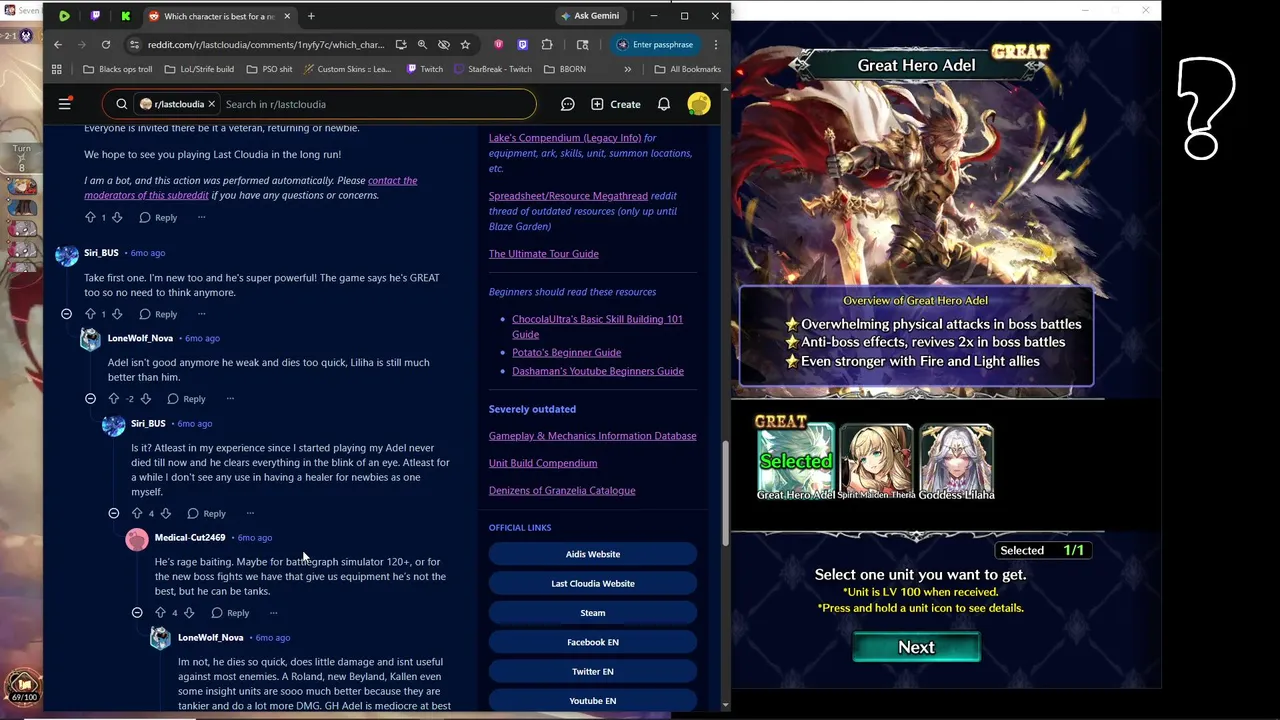Open Chrome's three-dot menu
The image size is (1280, 720).
pos(716,44)
